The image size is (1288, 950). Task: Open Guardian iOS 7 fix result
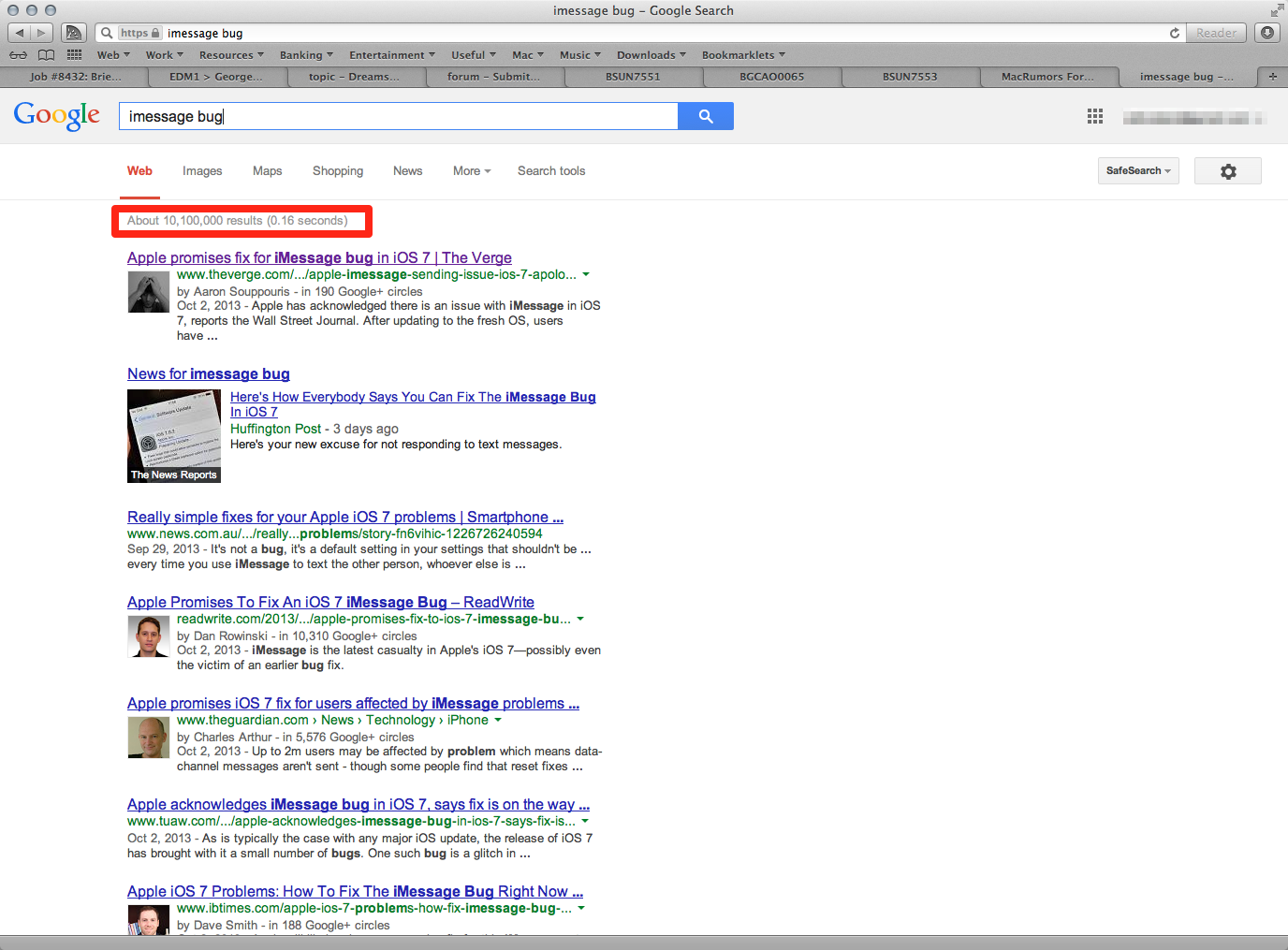tap(353, 704)
